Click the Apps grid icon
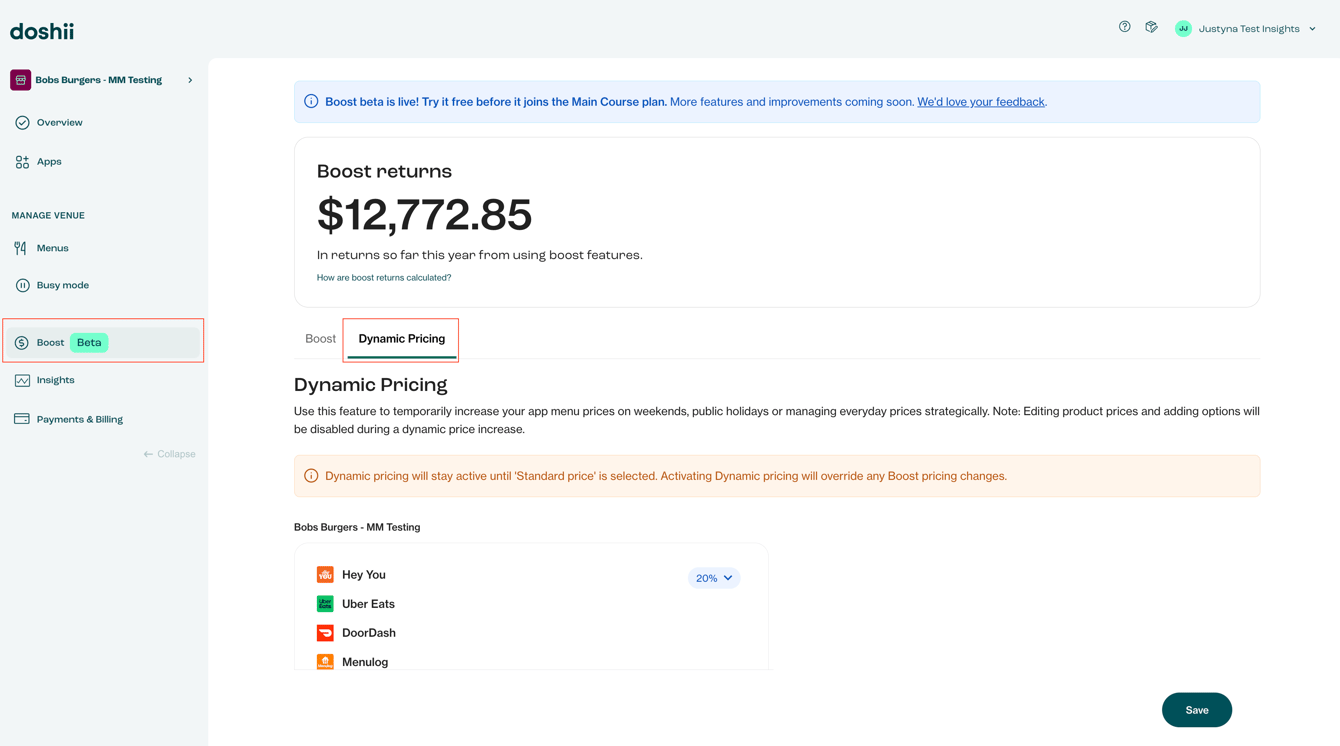 point(22,162)
